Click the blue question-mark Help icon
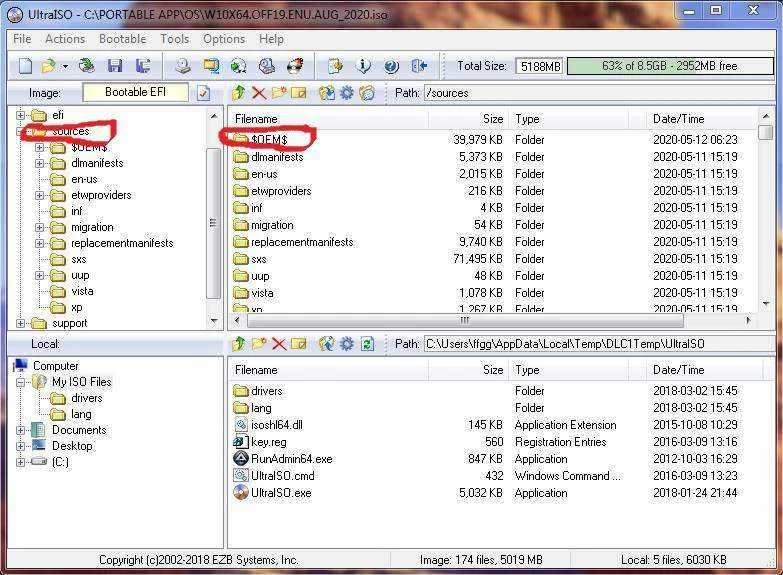This screenshot has width=783, height=575. (x=392, y=66)
